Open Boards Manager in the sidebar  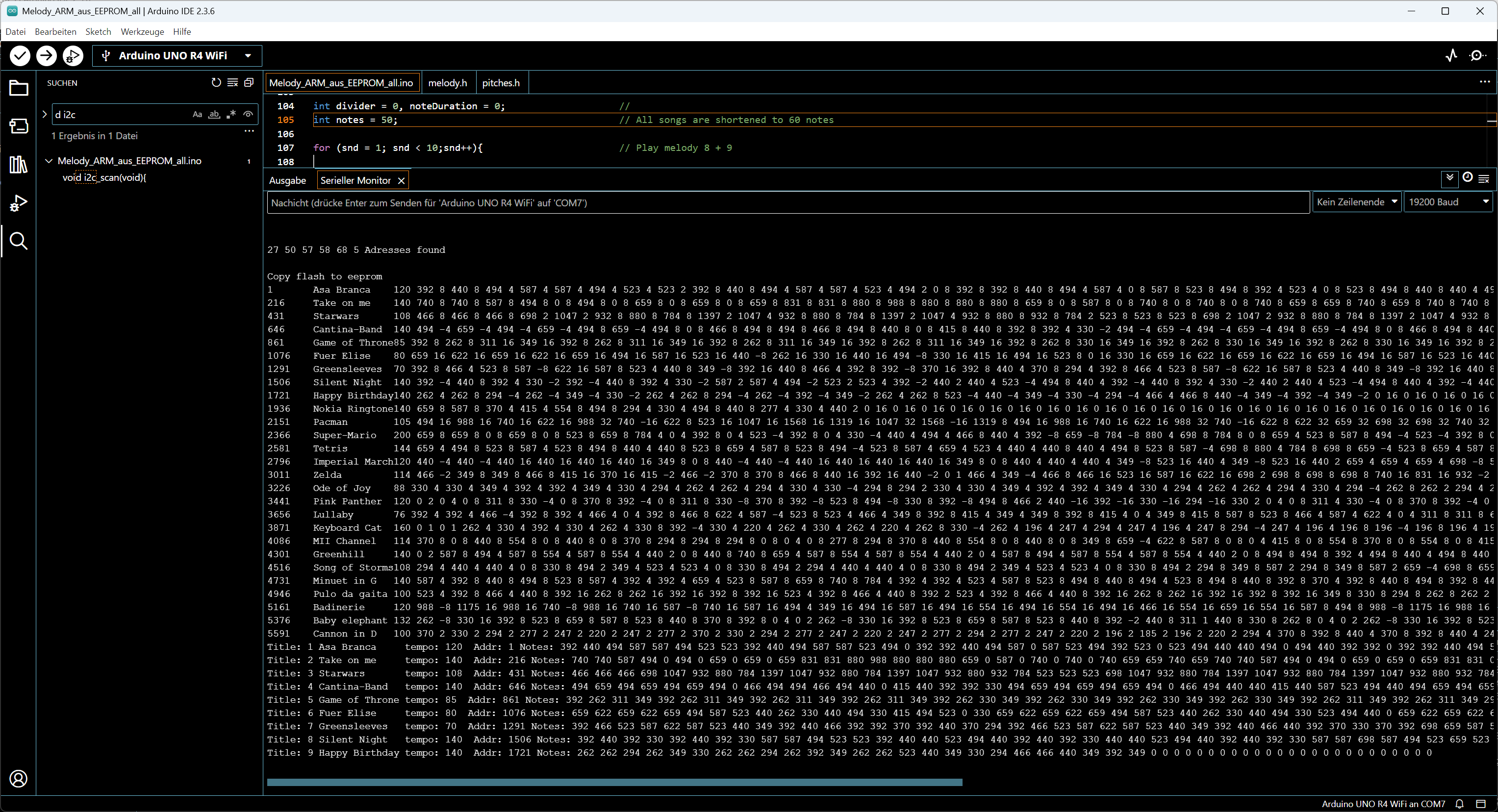(x=19, y=125)
